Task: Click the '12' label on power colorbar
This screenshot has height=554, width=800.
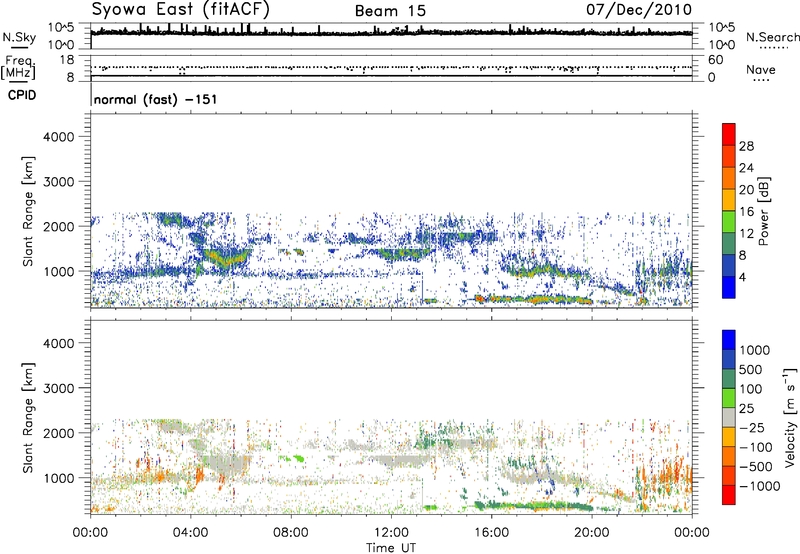Action: coord(746,234)
